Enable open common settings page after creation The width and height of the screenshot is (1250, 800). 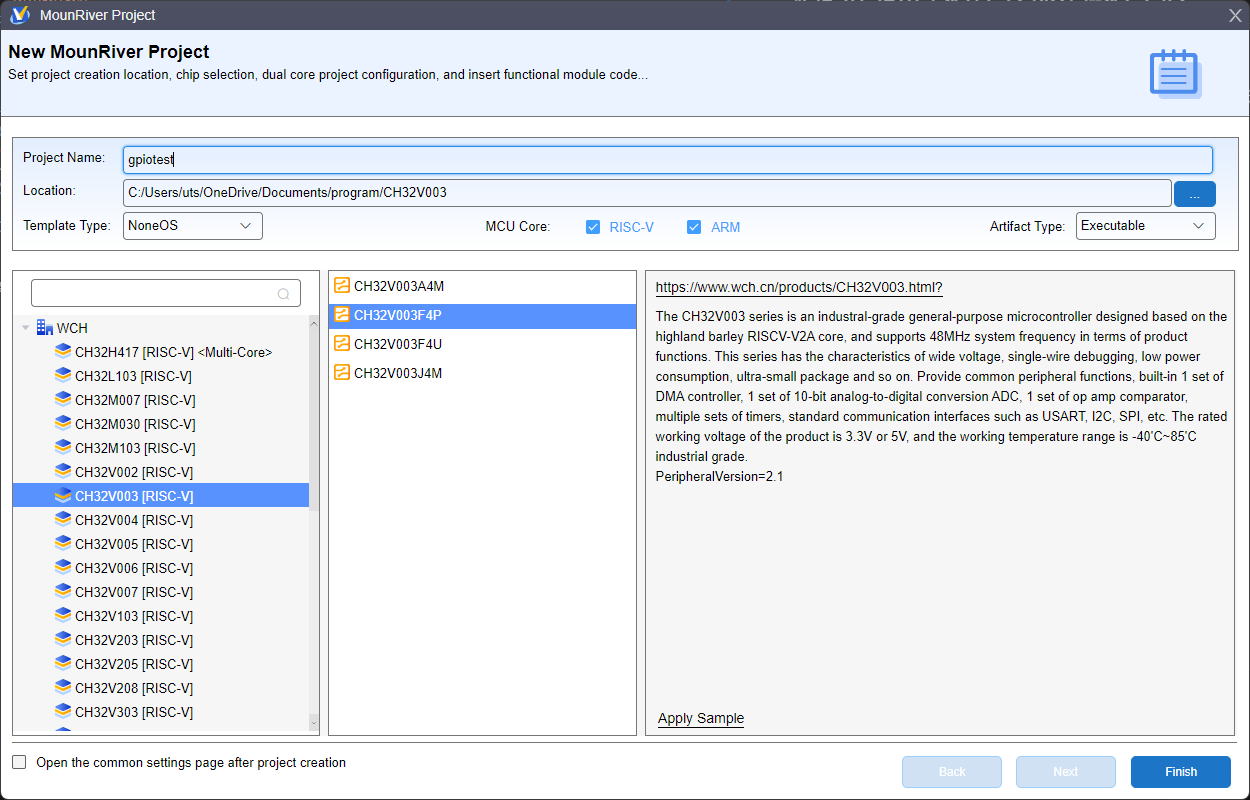click(x=20, y=763)
